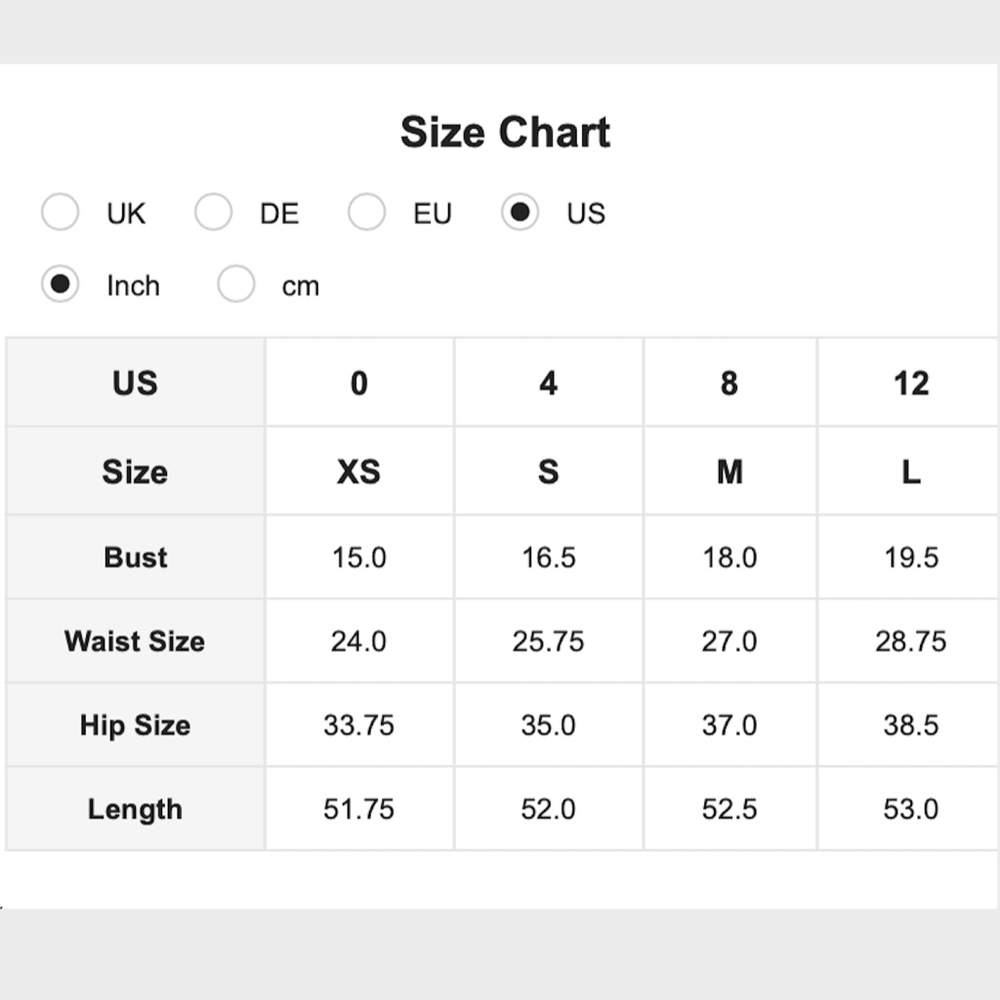Image resolution: width=1000 pixels, height=1000 pixels.
Task: Click the US header cell
Action: tap(135, 383)
